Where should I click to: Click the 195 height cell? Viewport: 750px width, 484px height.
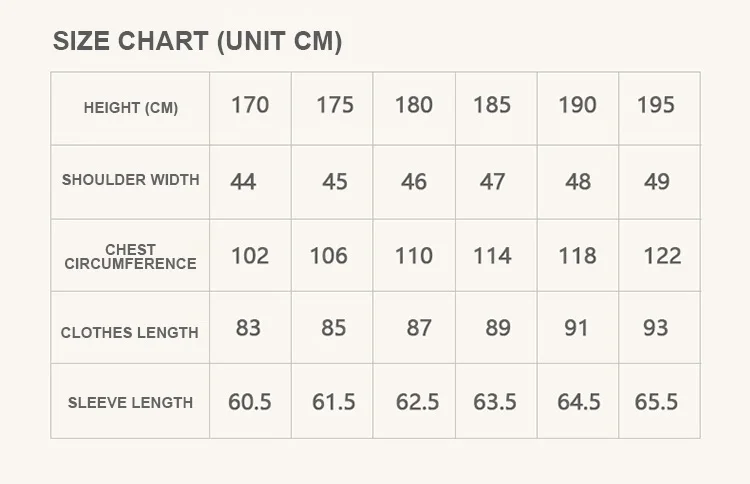tap(656, 105)
